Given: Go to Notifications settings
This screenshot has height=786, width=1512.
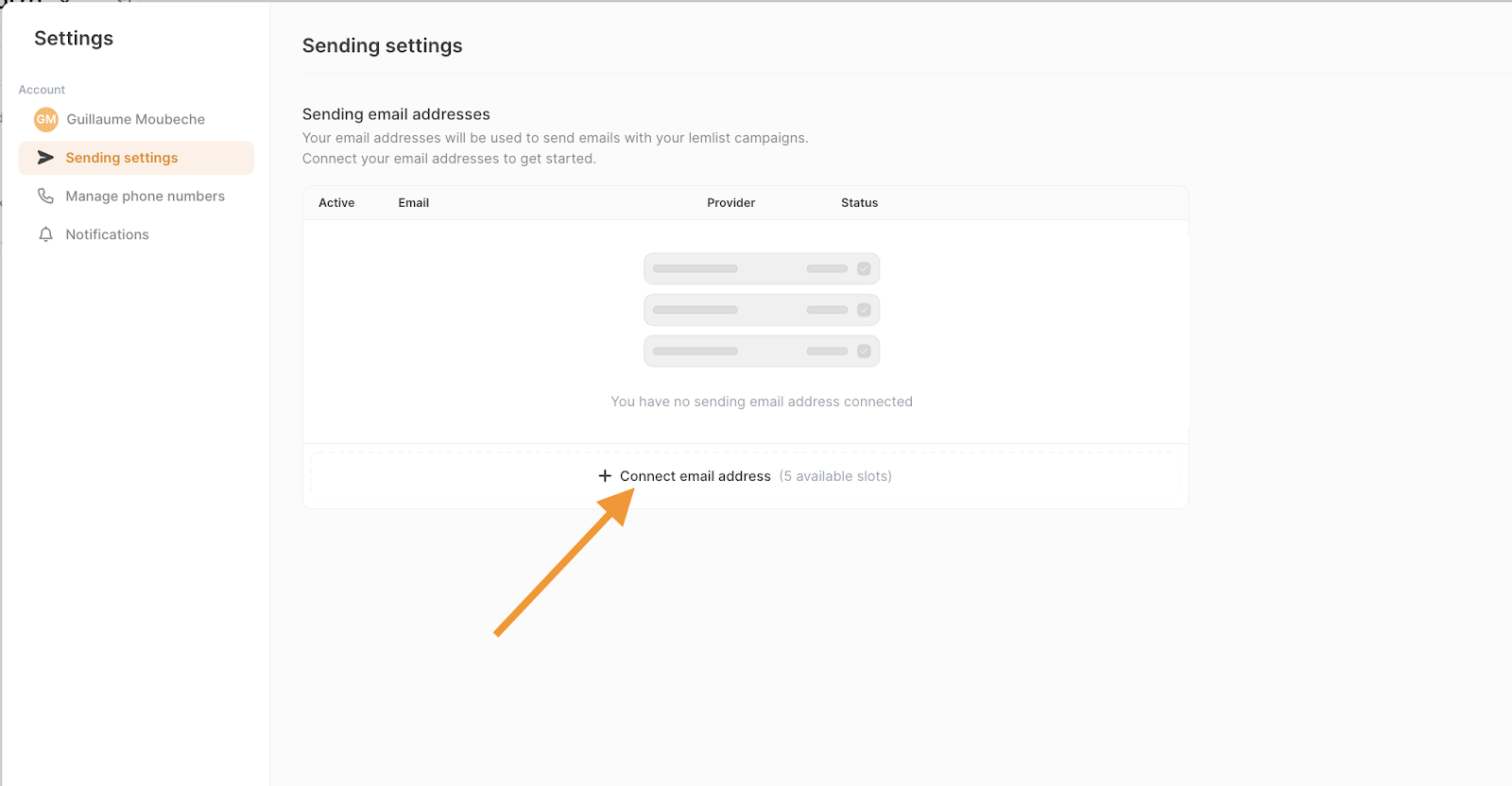Looking at the screenshot, I should (x=107, y=234).
